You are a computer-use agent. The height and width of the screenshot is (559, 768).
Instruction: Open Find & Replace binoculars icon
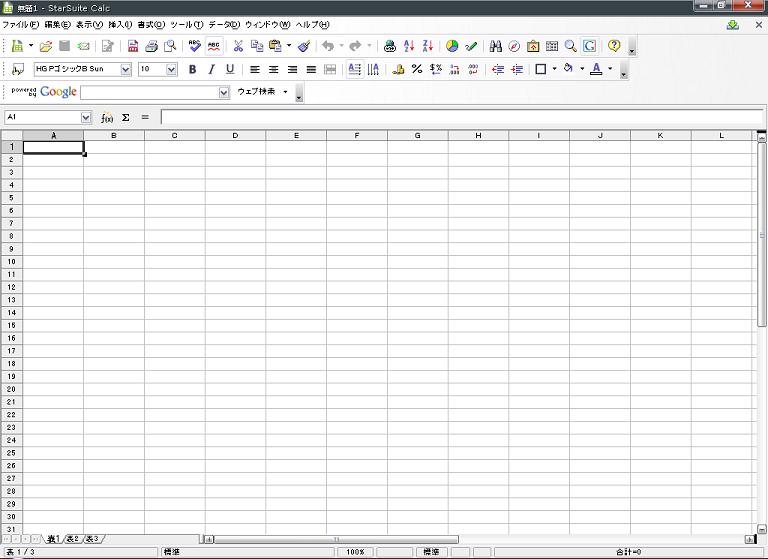click(495, 46)
